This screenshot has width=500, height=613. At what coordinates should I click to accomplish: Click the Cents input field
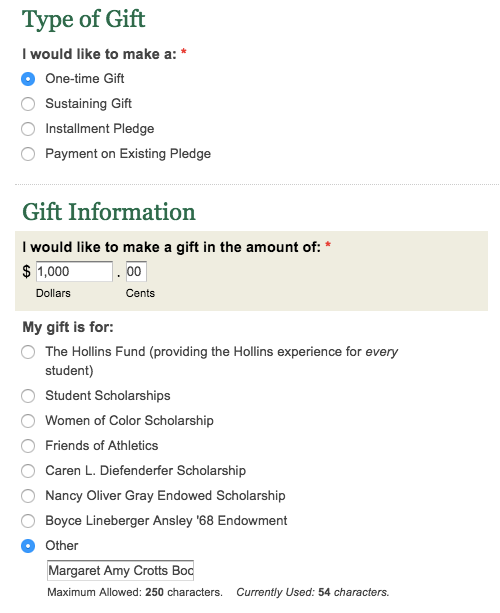(136, 271)
